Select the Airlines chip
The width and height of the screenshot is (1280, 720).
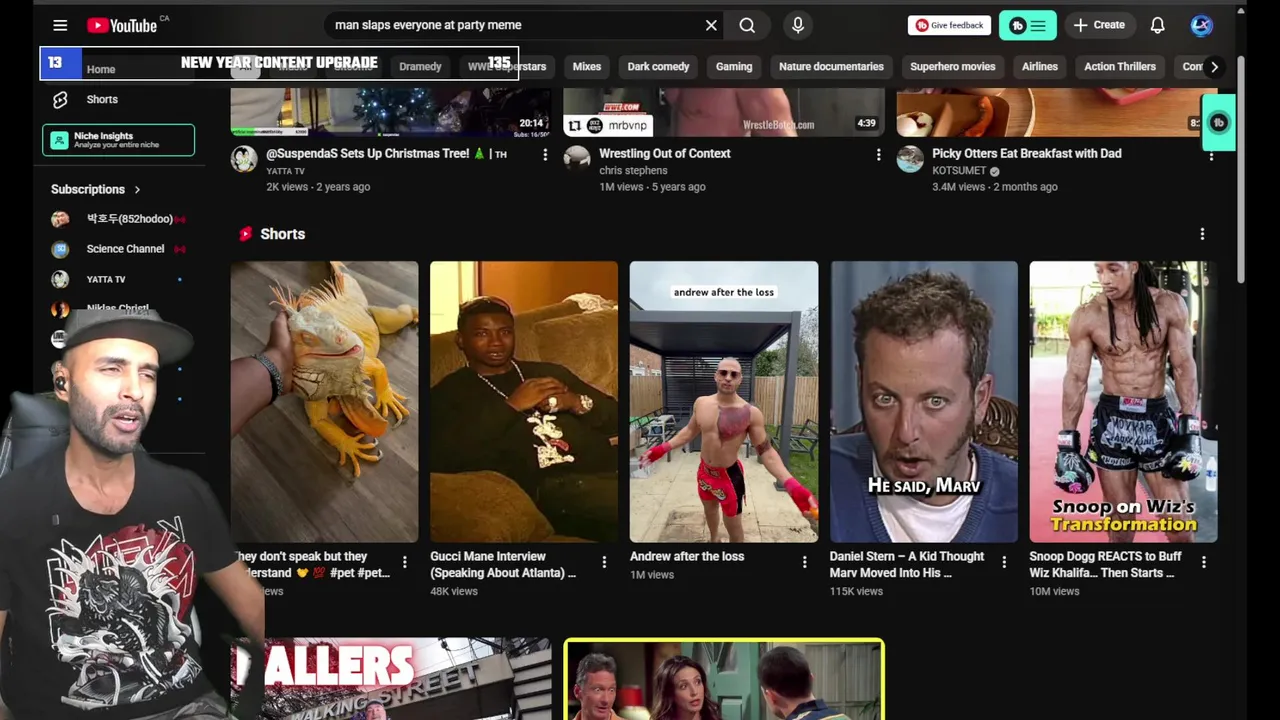[1040, 67]
